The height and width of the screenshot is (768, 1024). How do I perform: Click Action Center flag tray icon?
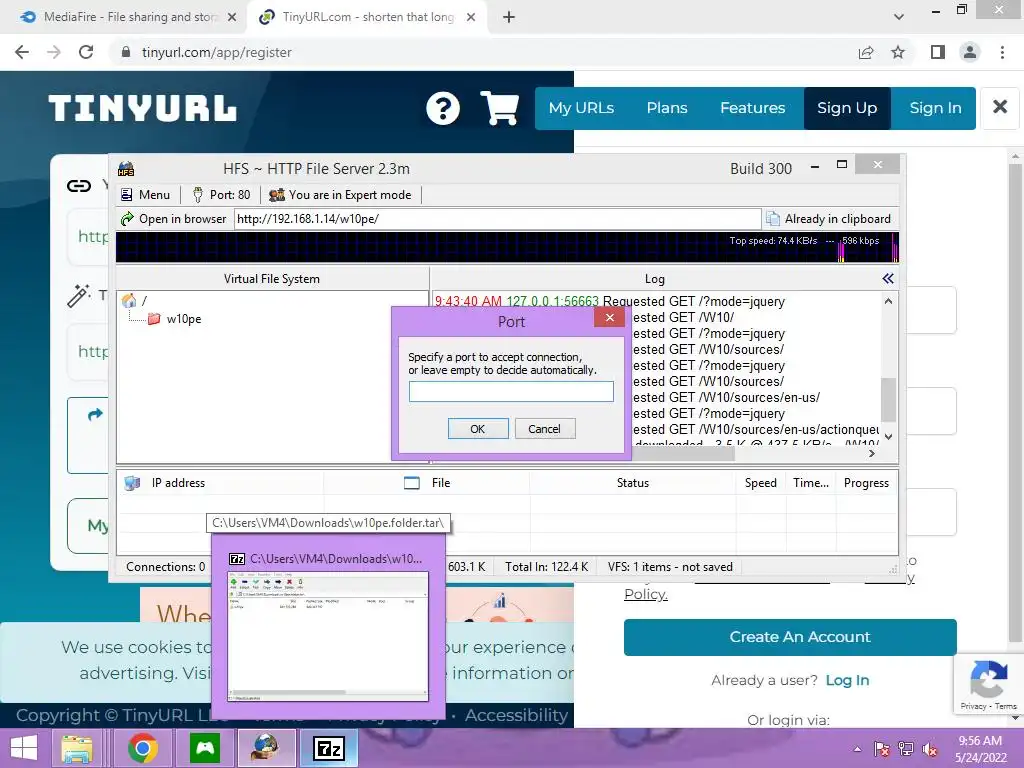click(882, 749)
